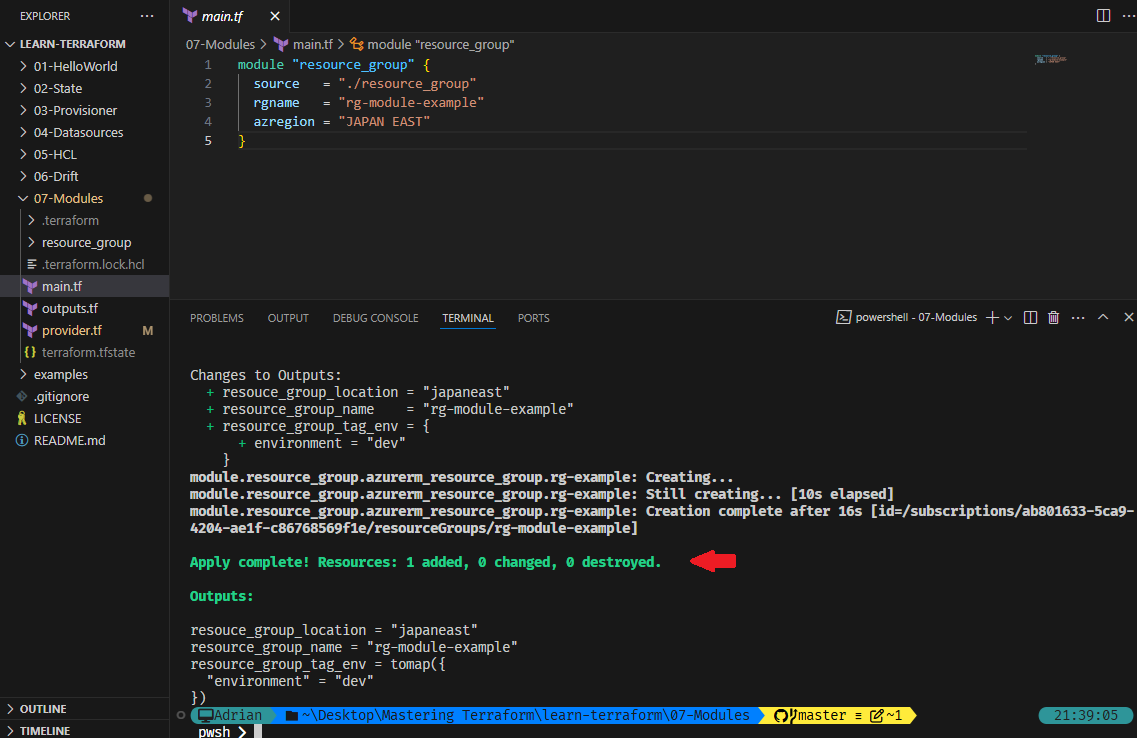Click the Terraform icon beside outputs.tf
Image resolution: width=1137 pixels, height=738 pixels.
pos(30,309)
